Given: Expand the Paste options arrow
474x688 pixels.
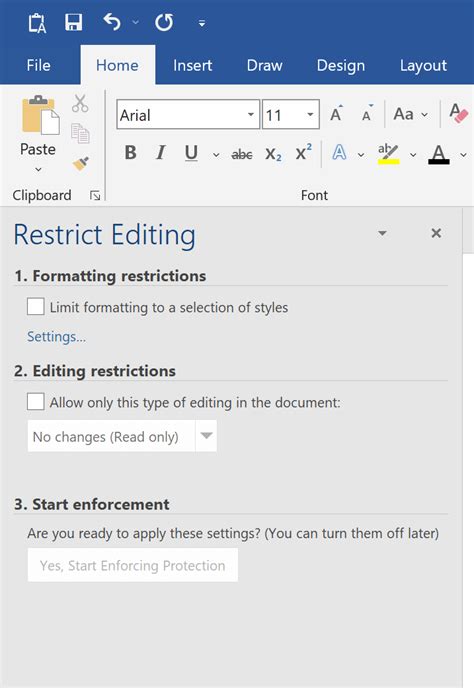Looking at the screenshot, I should (38, 169).
